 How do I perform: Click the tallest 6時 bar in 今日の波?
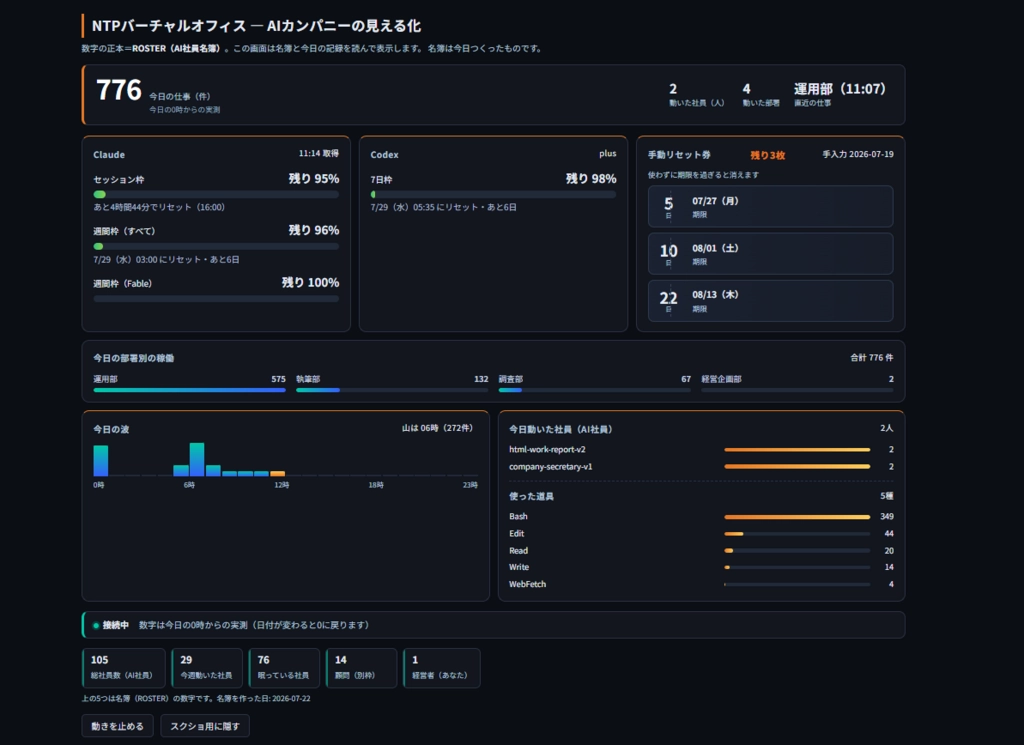(x=197, y=460)
